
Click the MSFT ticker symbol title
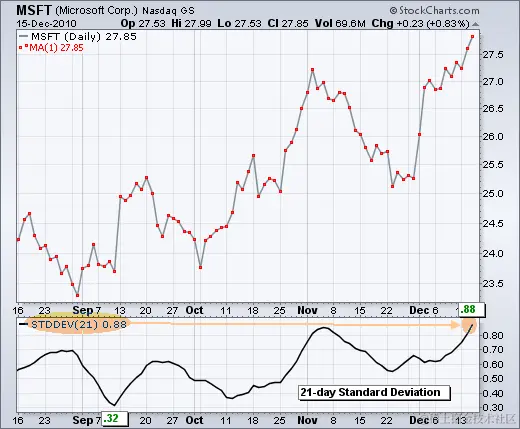point(34,10)
